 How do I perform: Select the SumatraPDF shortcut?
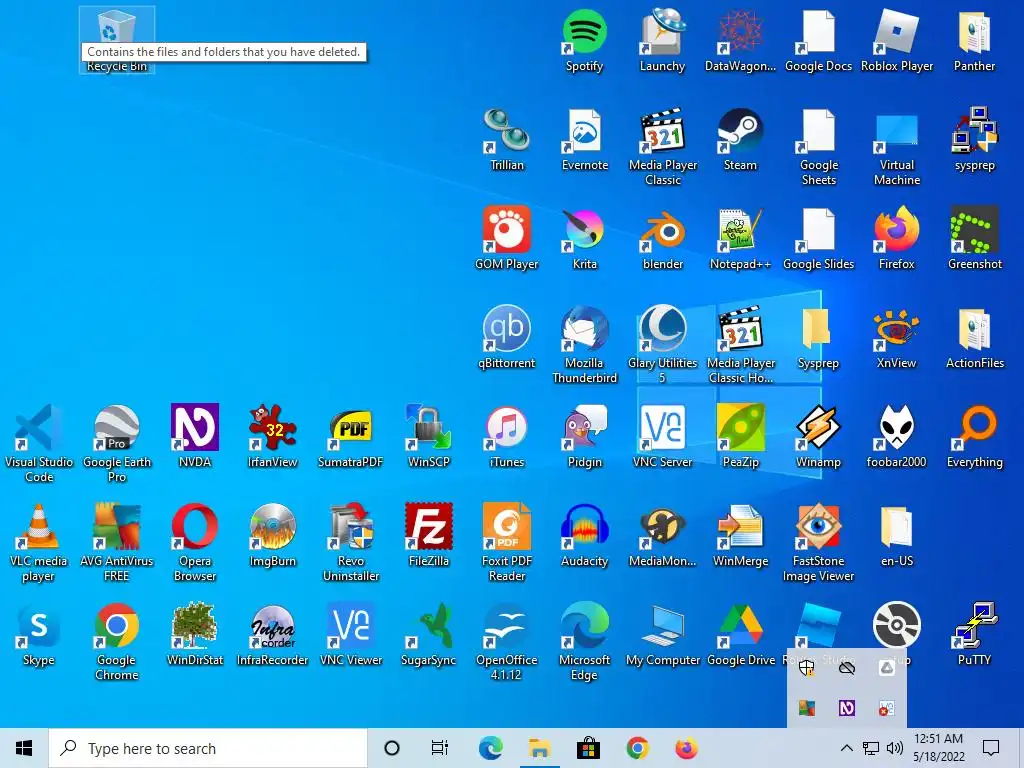pyautogui.click(x=351, y=437)
